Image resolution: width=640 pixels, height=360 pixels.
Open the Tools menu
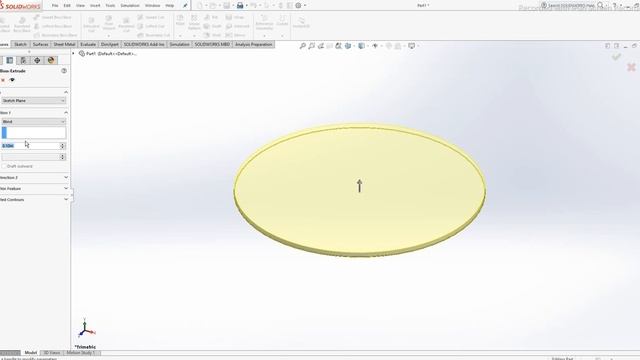point(110,6)
